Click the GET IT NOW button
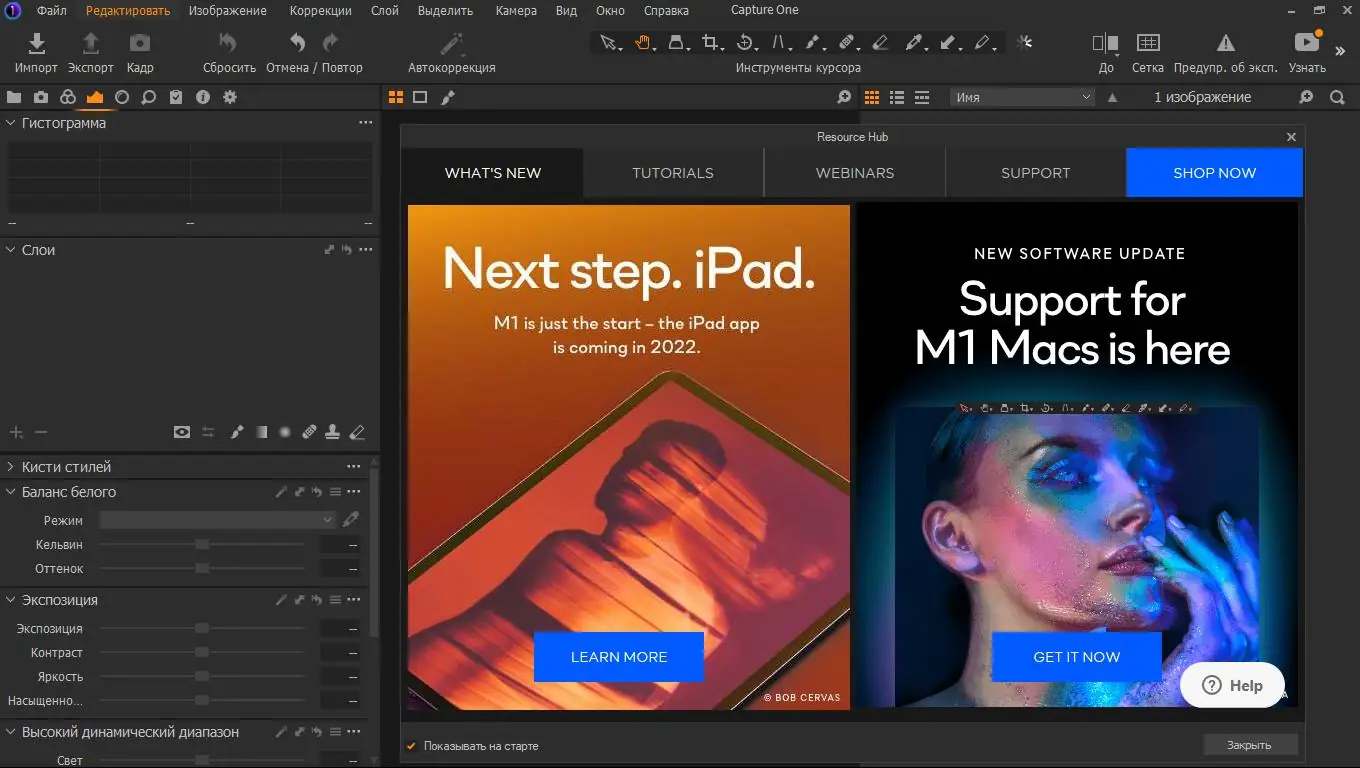This screenshot has height=768, width=1360. [x=1077, y=657]
